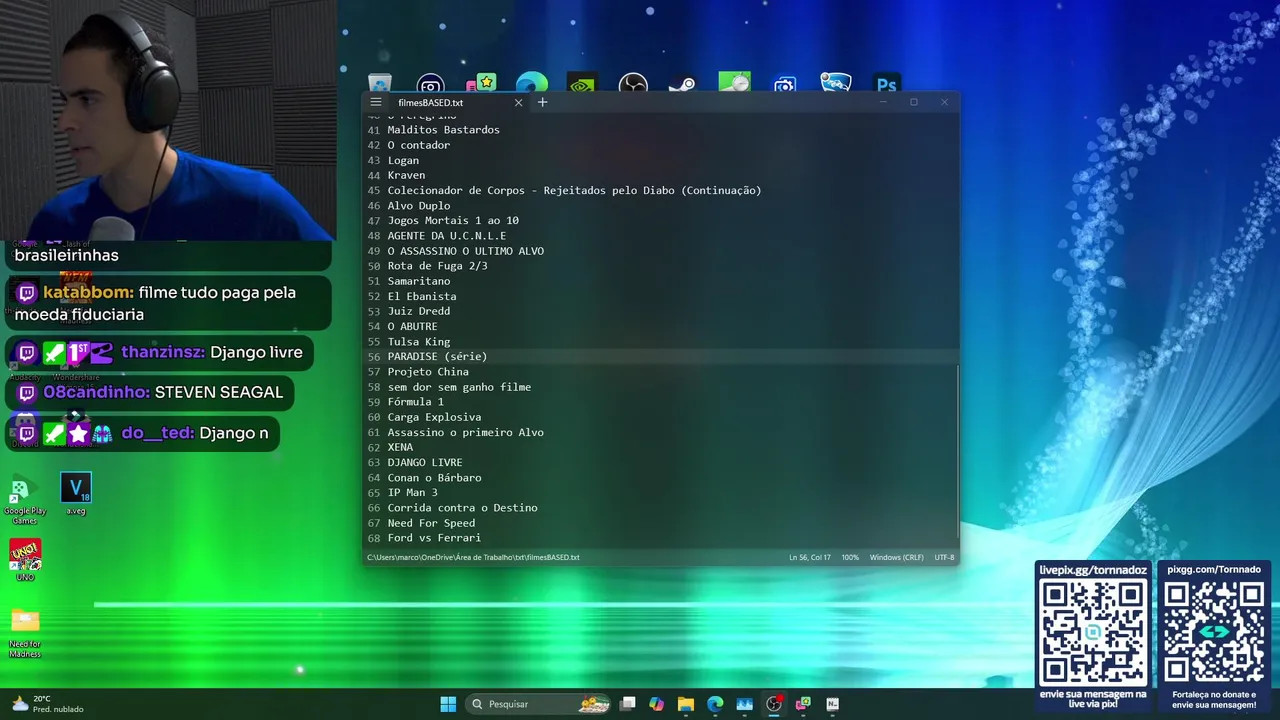Open the Rocket League desktop shortcut
This screenshot has height=720, width=1280.
(835, 84)
